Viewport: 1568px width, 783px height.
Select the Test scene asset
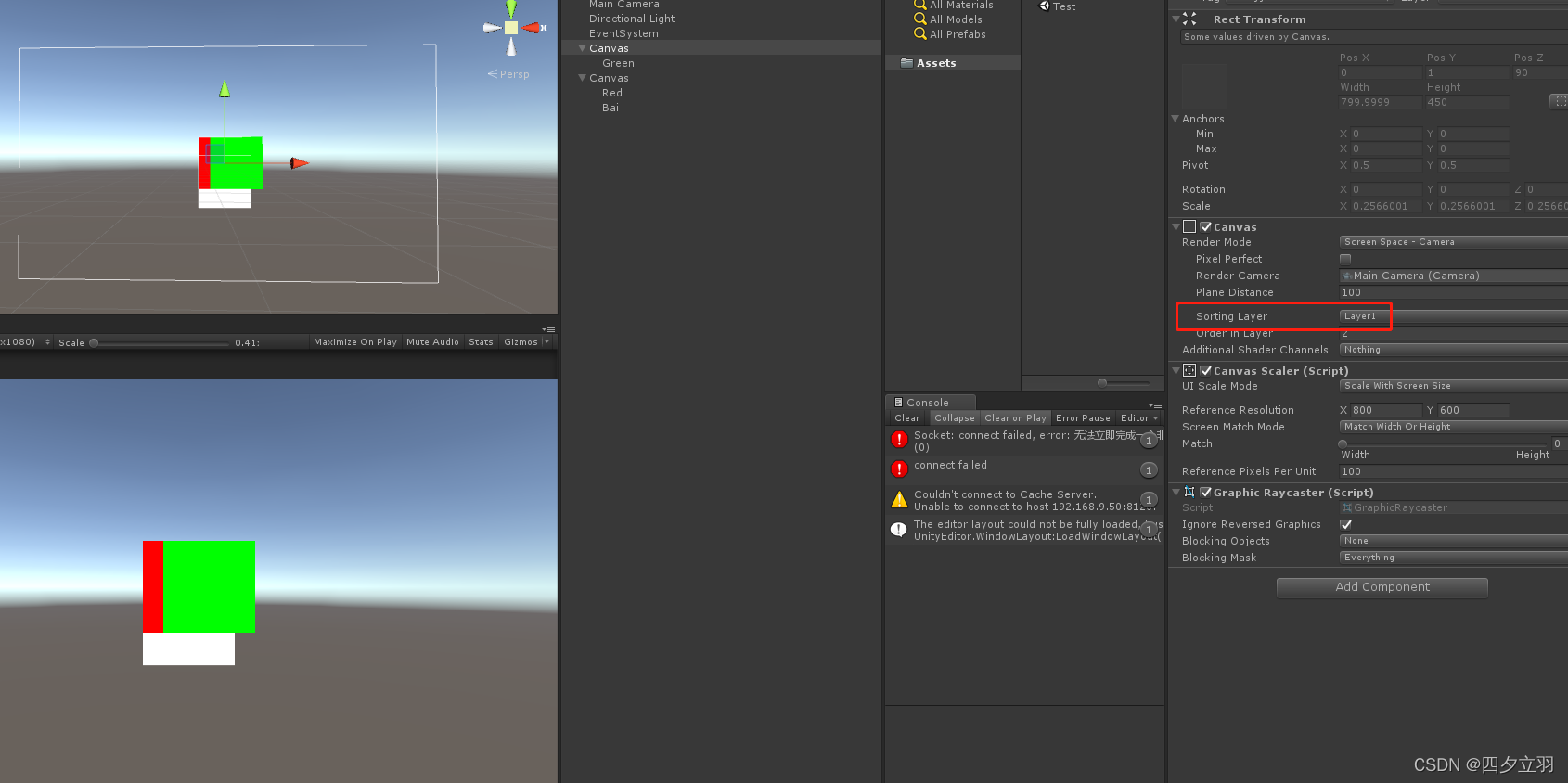1057,6
